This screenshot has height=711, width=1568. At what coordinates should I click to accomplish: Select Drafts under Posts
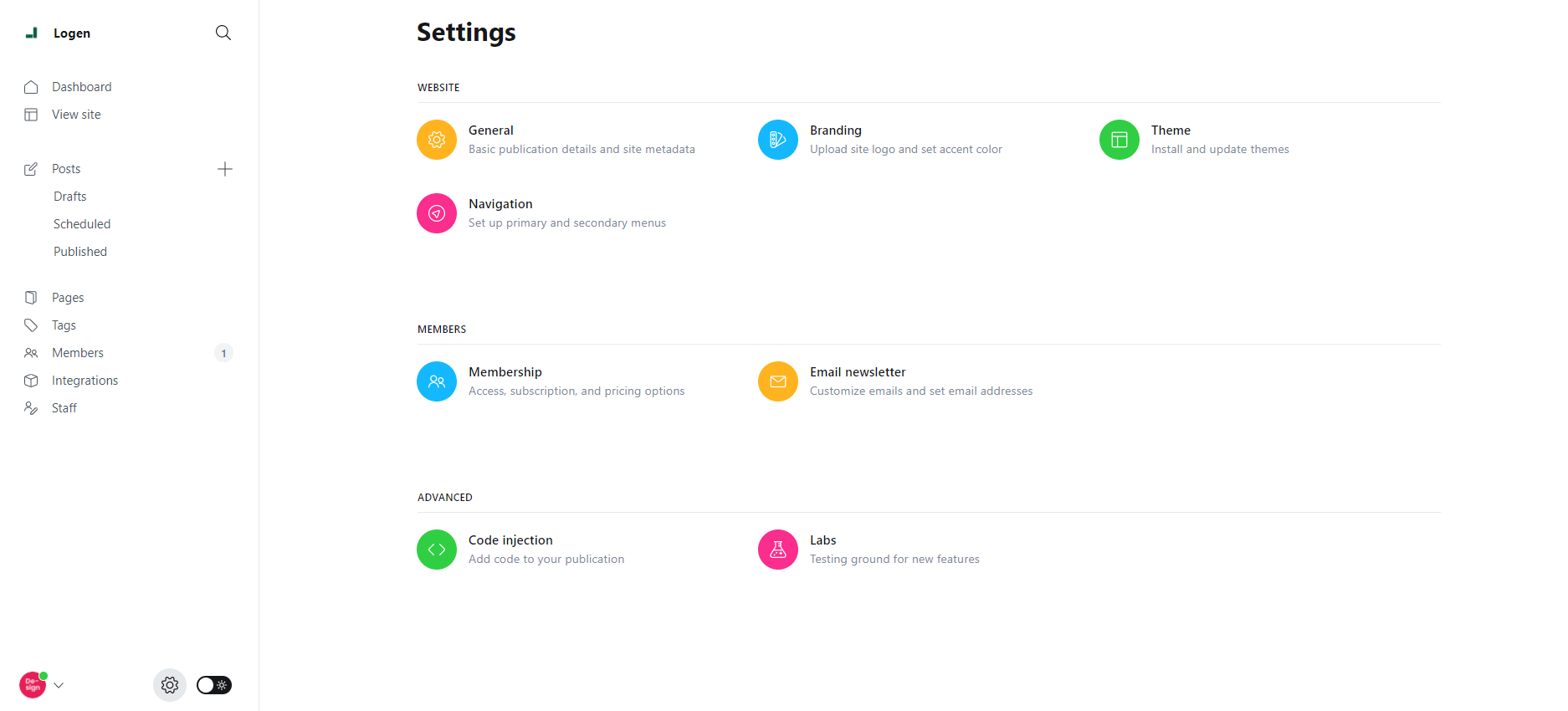[x=70, y=197]
